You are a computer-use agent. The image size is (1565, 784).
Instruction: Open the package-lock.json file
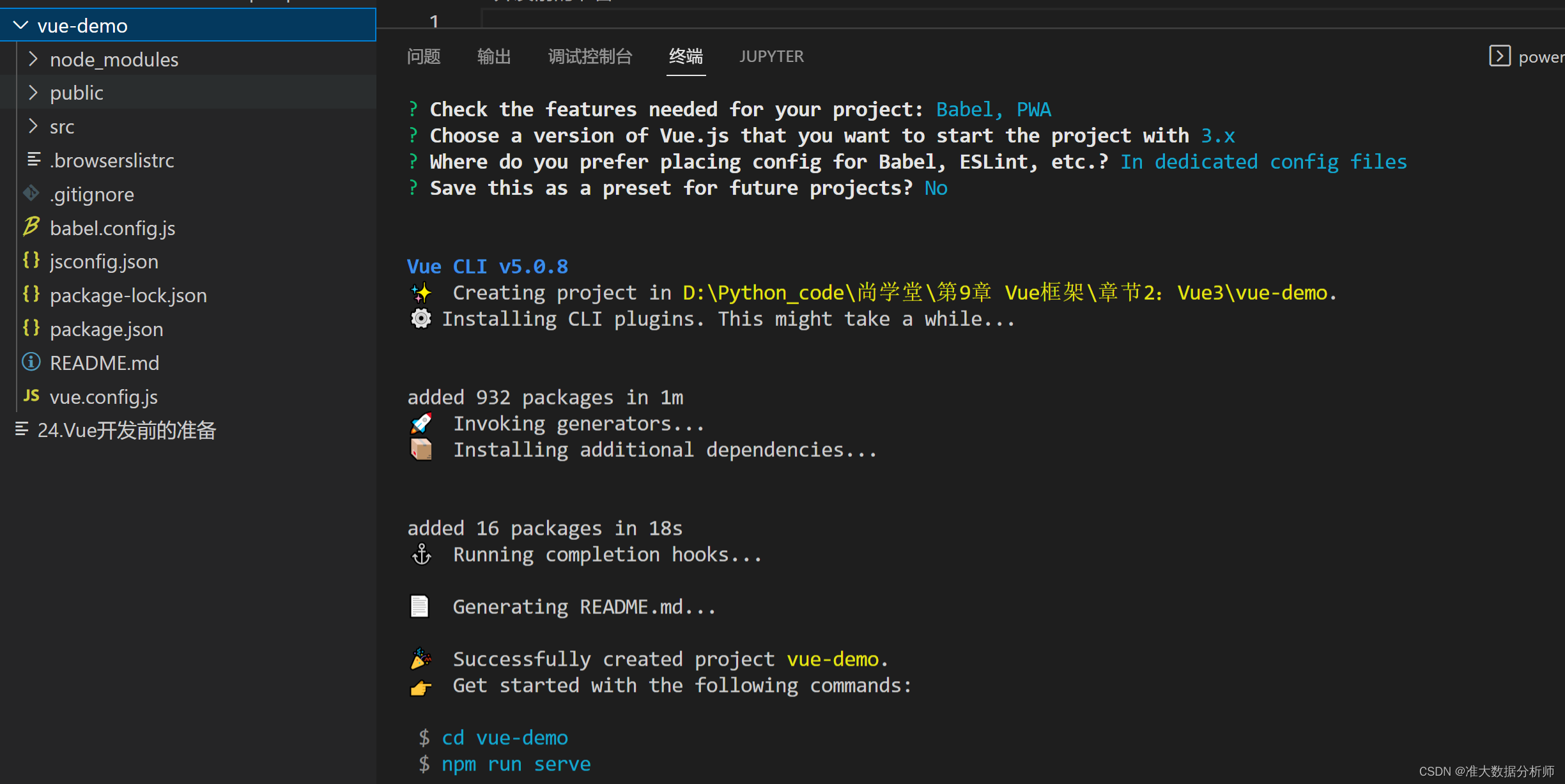coord(128,295)
